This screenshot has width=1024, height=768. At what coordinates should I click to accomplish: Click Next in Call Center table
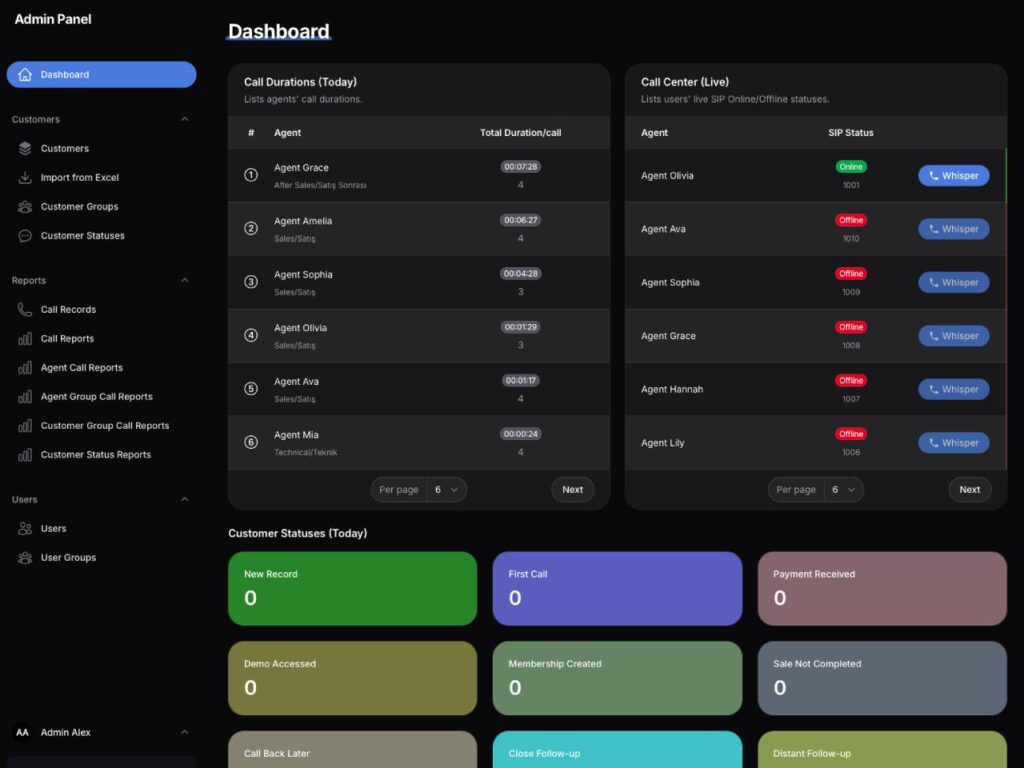click(x=970, y=490)
